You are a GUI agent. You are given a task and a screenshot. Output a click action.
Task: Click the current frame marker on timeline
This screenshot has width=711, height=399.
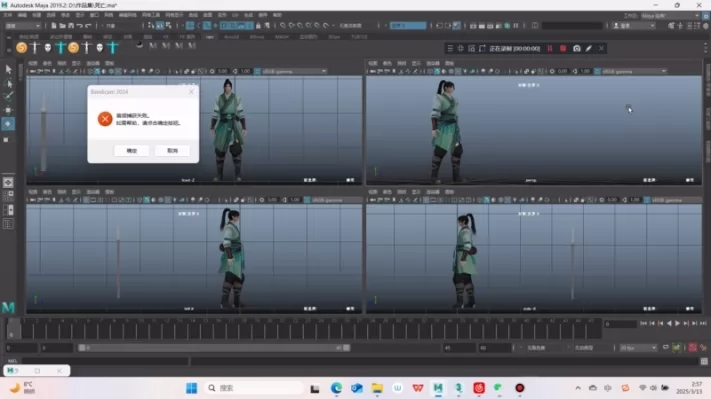pos(14,329)
